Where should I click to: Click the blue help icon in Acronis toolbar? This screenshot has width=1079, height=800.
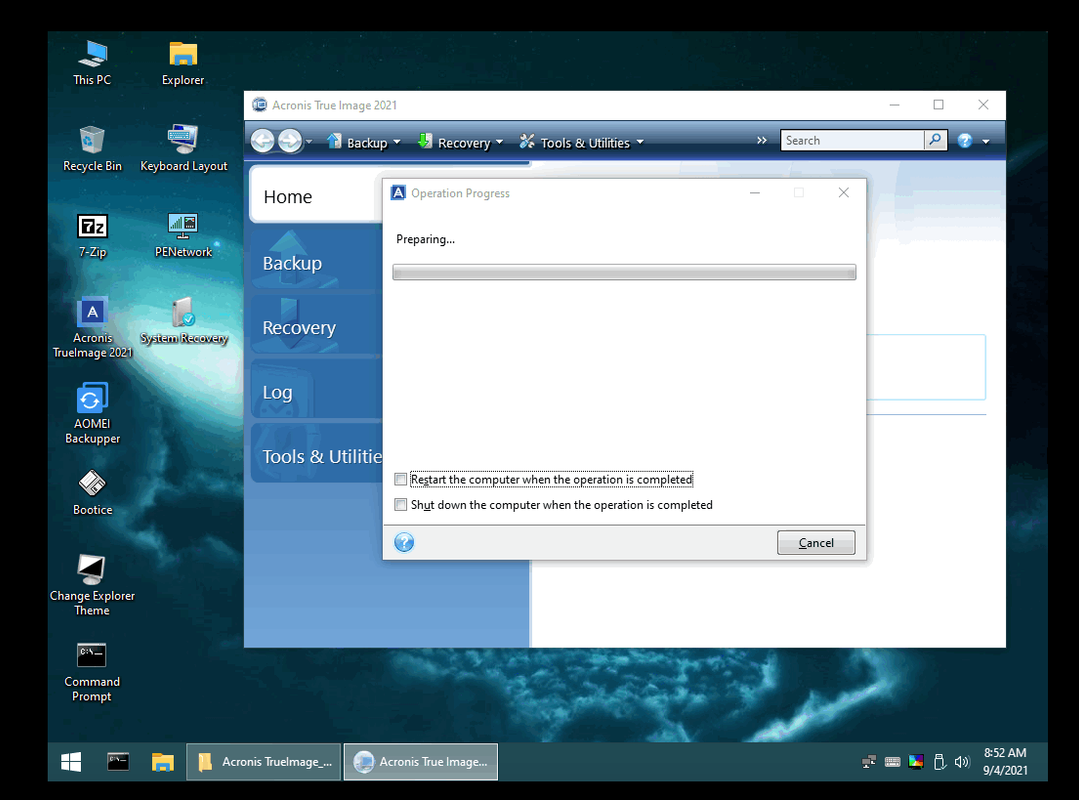[x=965, y=141]
